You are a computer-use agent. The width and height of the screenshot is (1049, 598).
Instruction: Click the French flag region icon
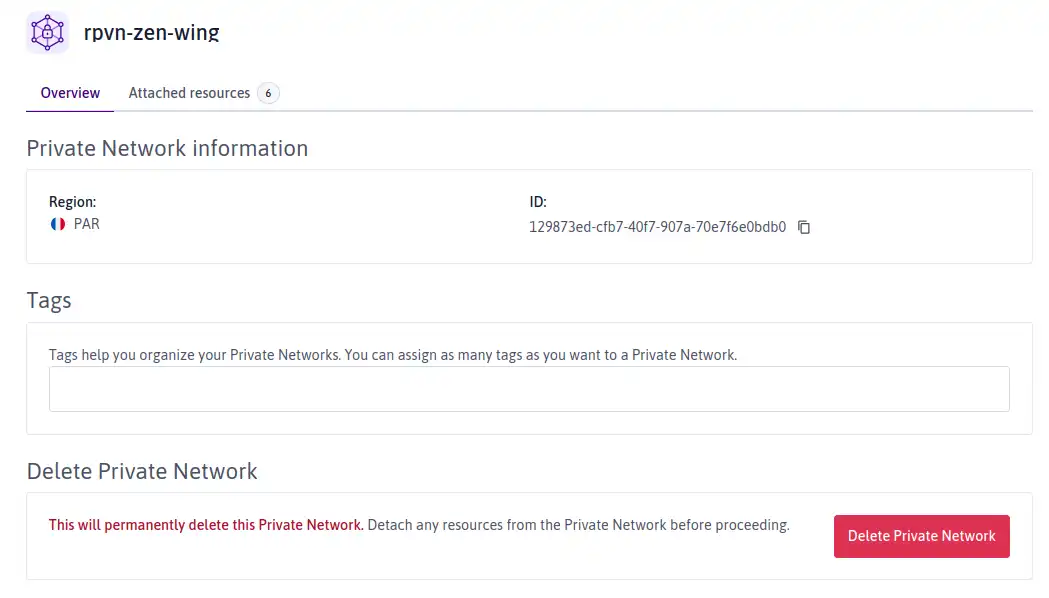[x=58, y=224]
